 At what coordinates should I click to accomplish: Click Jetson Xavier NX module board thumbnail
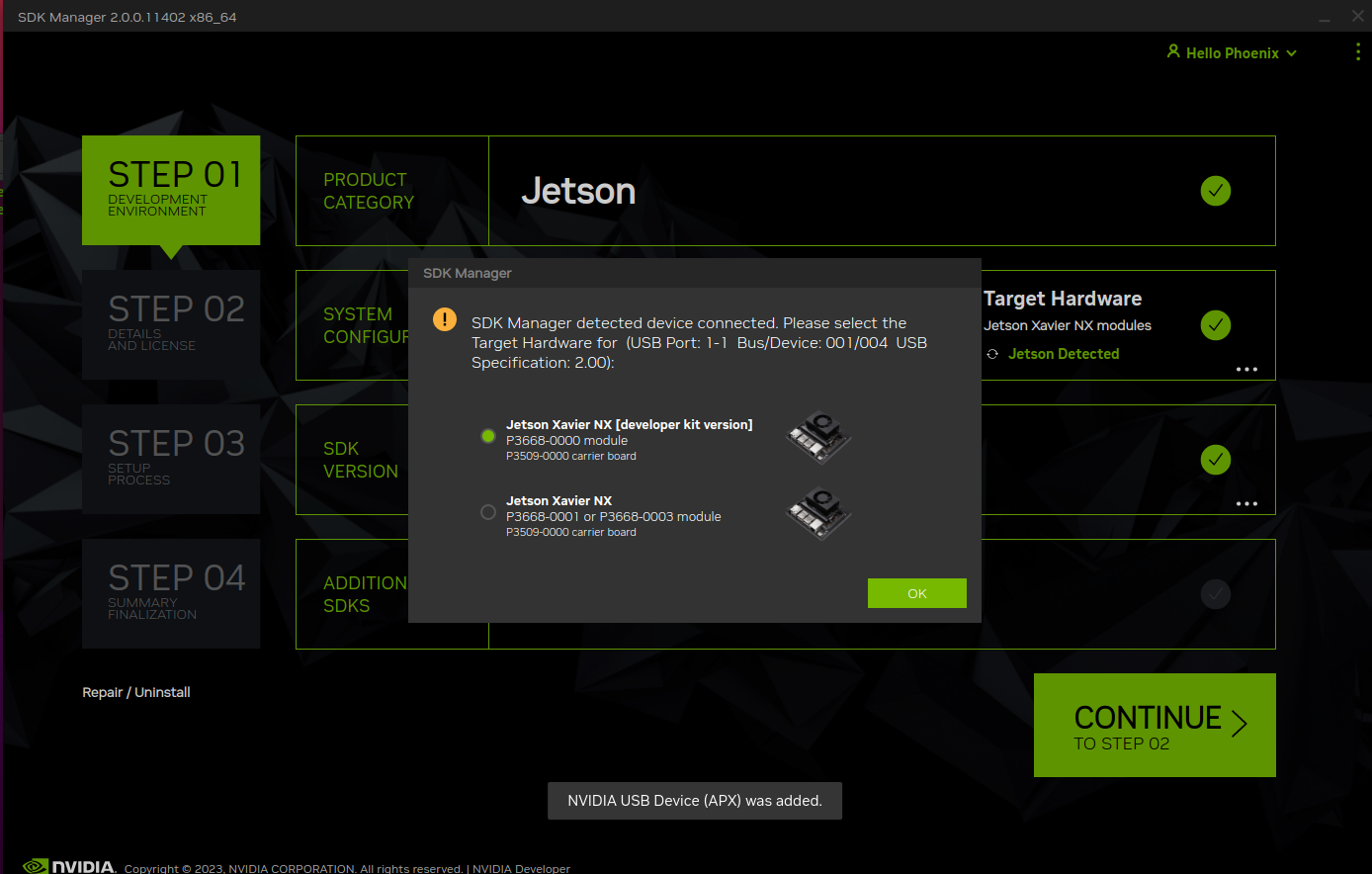[x=818, y=513]
